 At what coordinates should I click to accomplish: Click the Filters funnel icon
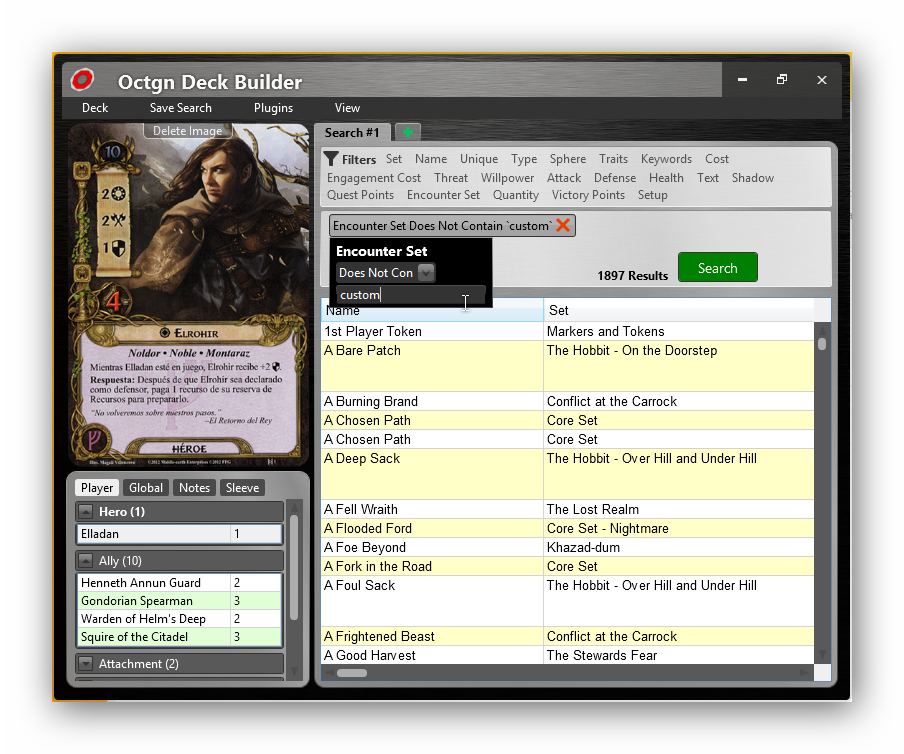click(x=331, y=159)
